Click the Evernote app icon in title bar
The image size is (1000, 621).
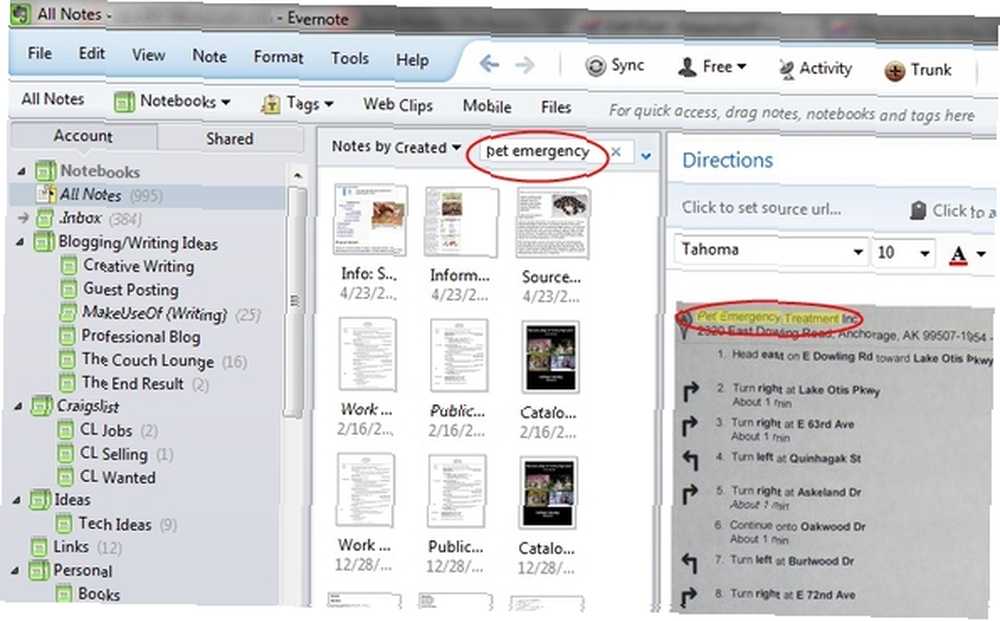(20, 13)
